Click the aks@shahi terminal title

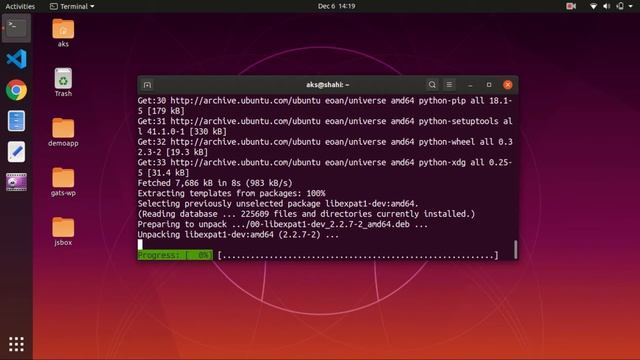tap(327, 84)
